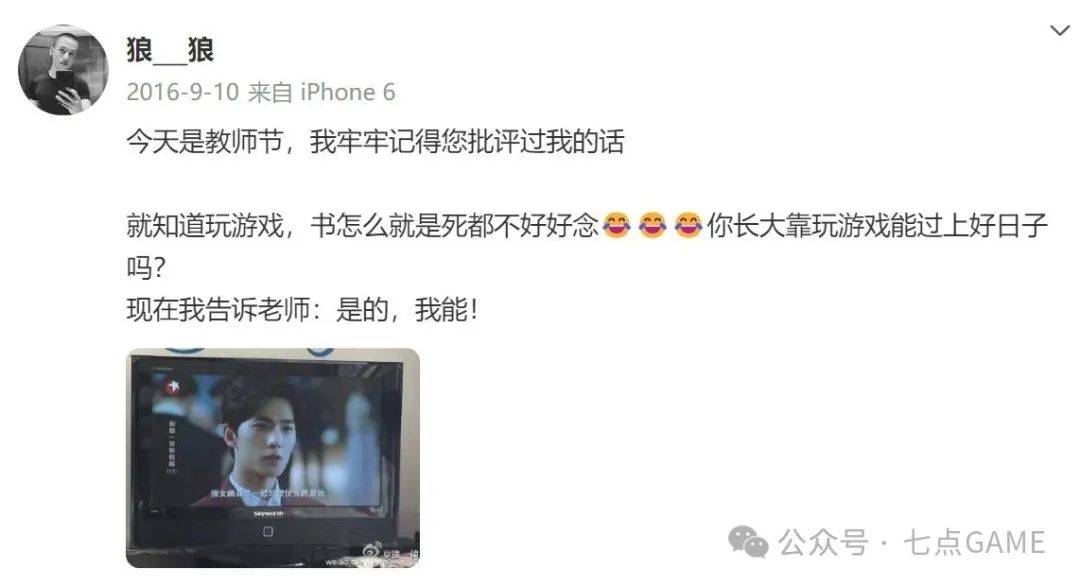Image resolution: width=1080 pixels, height=586 pixels.
Task: Click the WeChat logo in the watermark
Action: coord(749,542)
